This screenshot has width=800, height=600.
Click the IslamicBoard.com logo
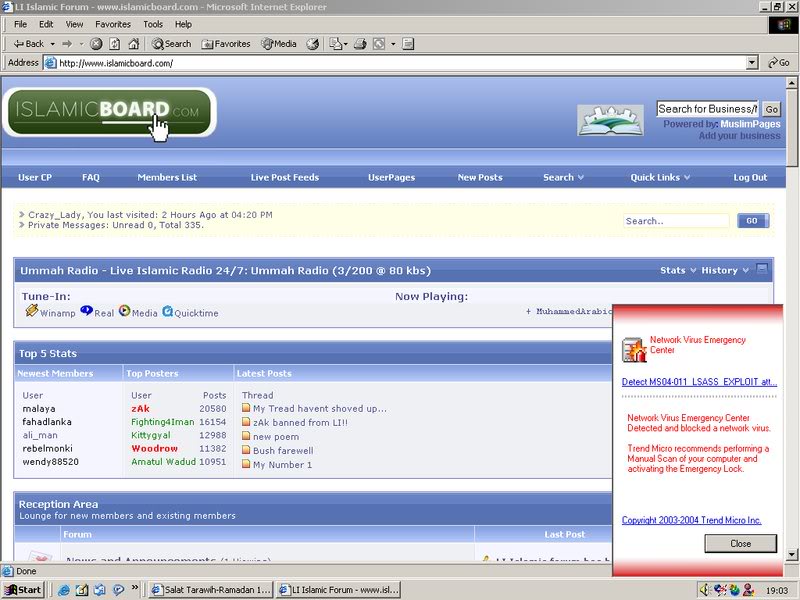pyautogui.click(x=109, y=112)
